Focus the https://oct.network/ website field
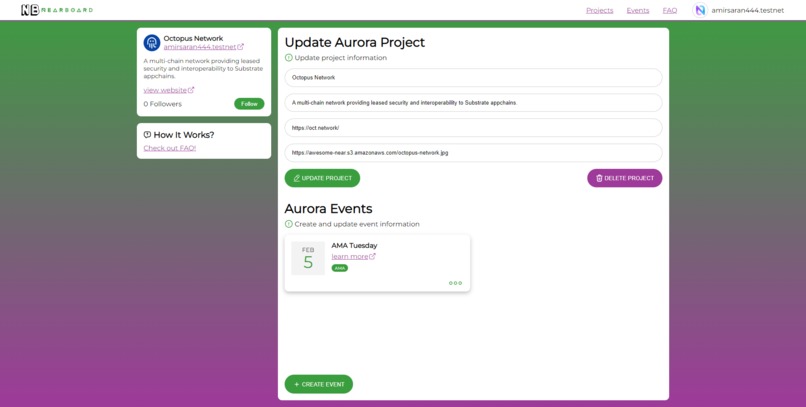 pos(473,128)
